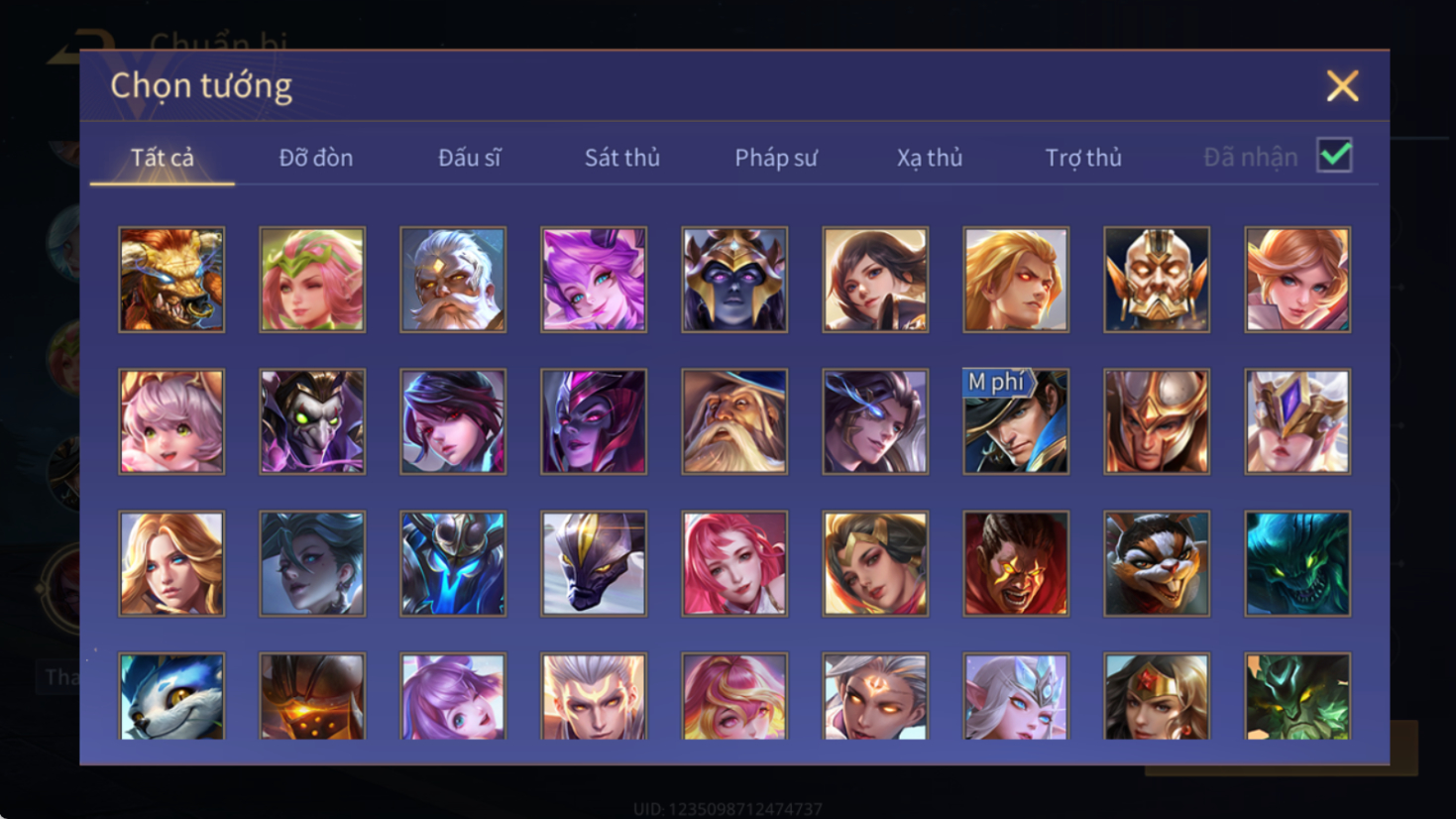1456x819 pixels.
Task: Pick the grey wizard with pointed hat
Action: [x=734, y=421]
